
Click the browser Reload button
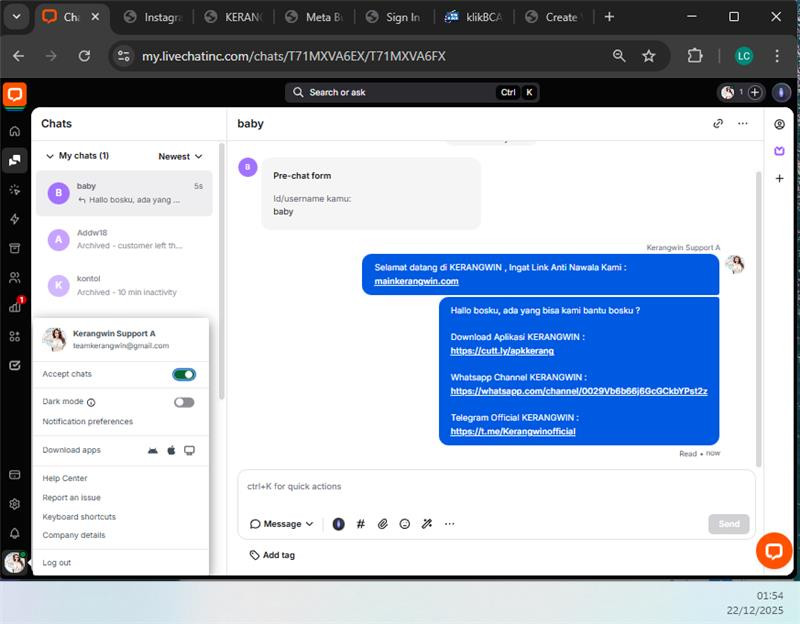(85, 56)
